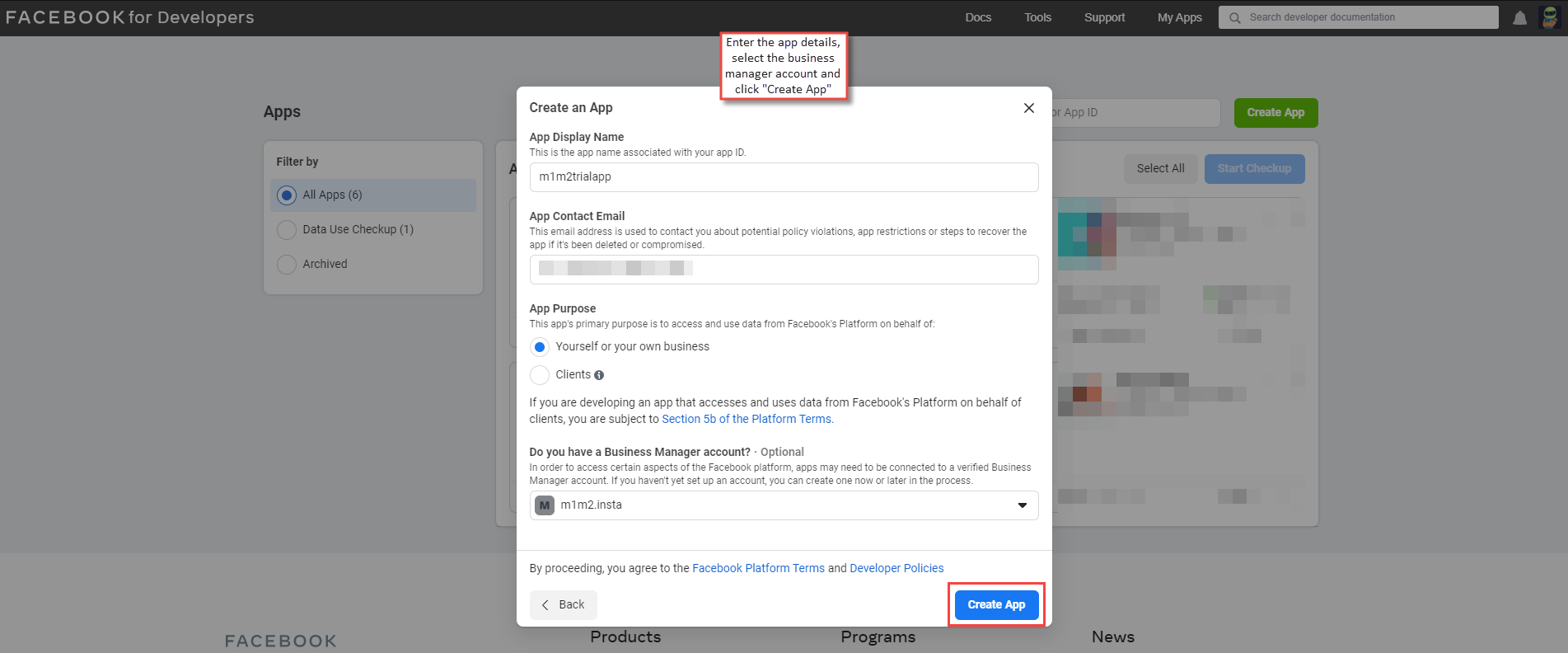Screen dimensions: 1568x653
Task: Click the Start Checkup button
Action: coord(1254,169)
